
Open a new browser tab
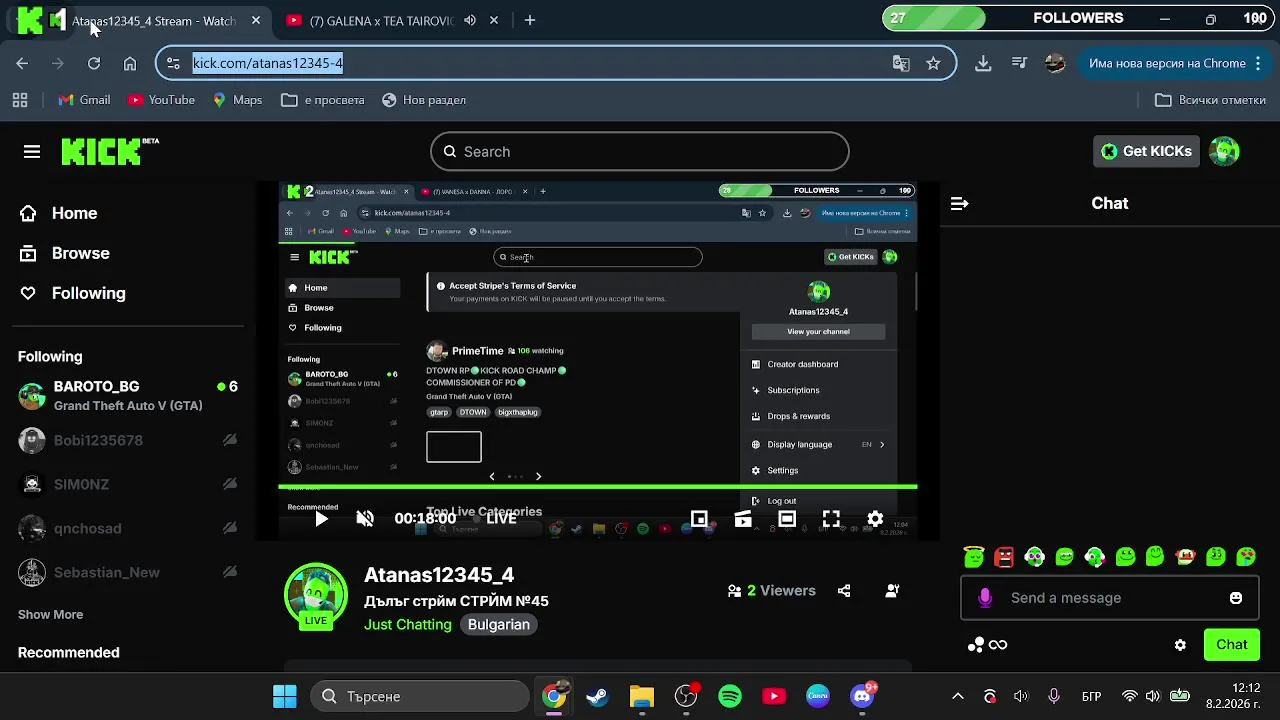[x=530, y=20]
